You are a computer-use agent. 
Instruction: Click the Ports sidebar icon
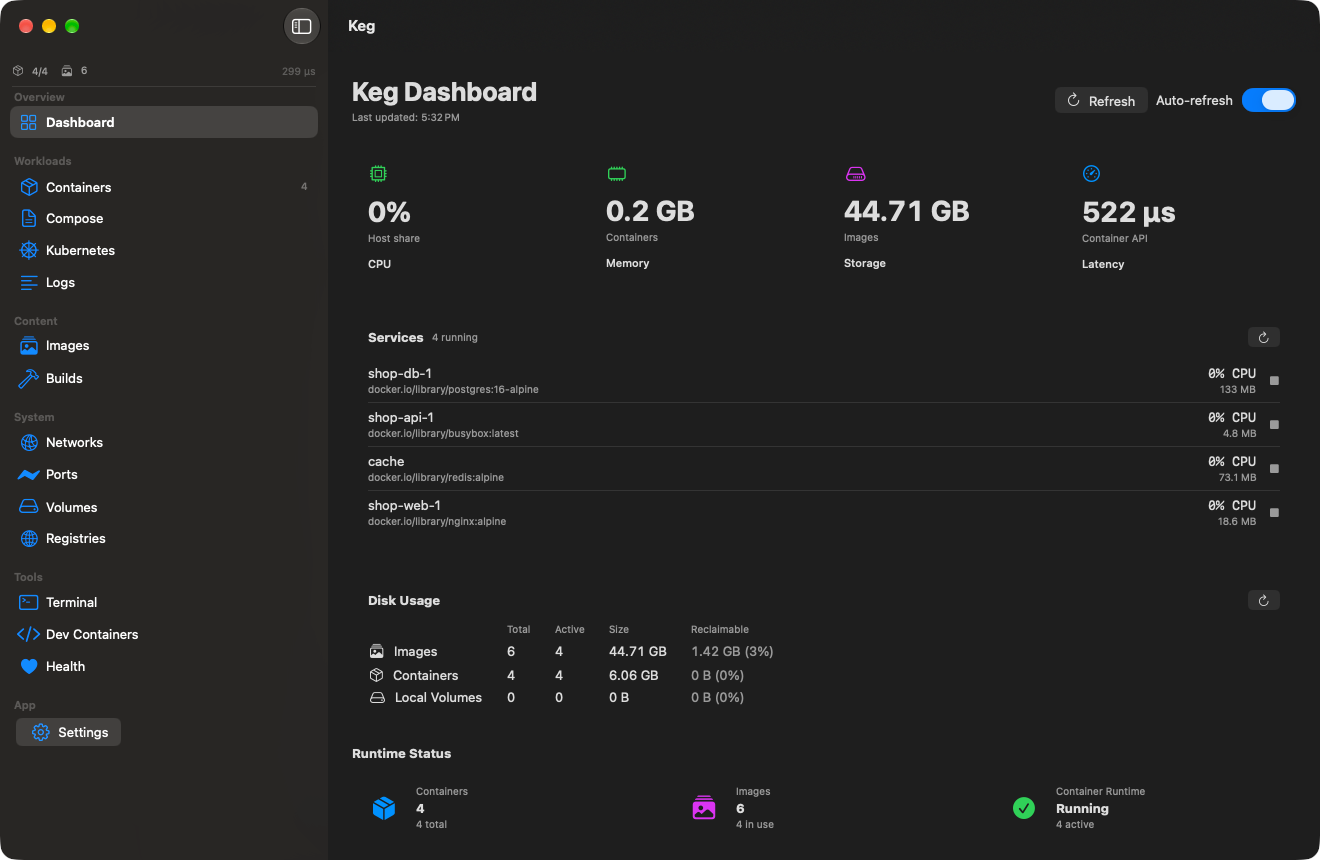29,474
